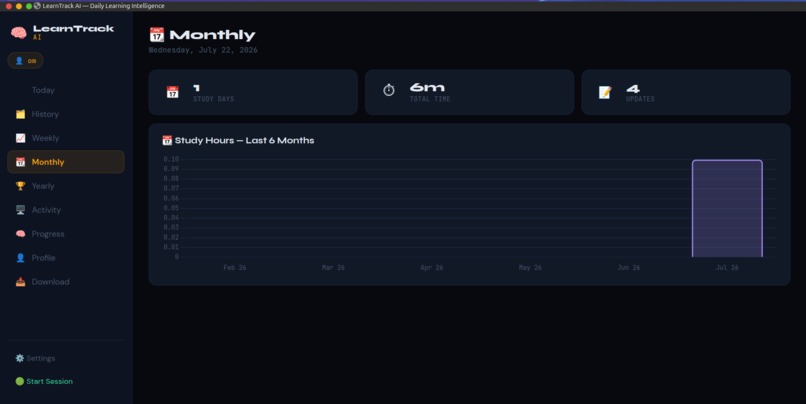This screenshot has width=806, height=404.
Task: Click the 'Updates' stat card
Action: pyautogui.click(x=686, y=93)
